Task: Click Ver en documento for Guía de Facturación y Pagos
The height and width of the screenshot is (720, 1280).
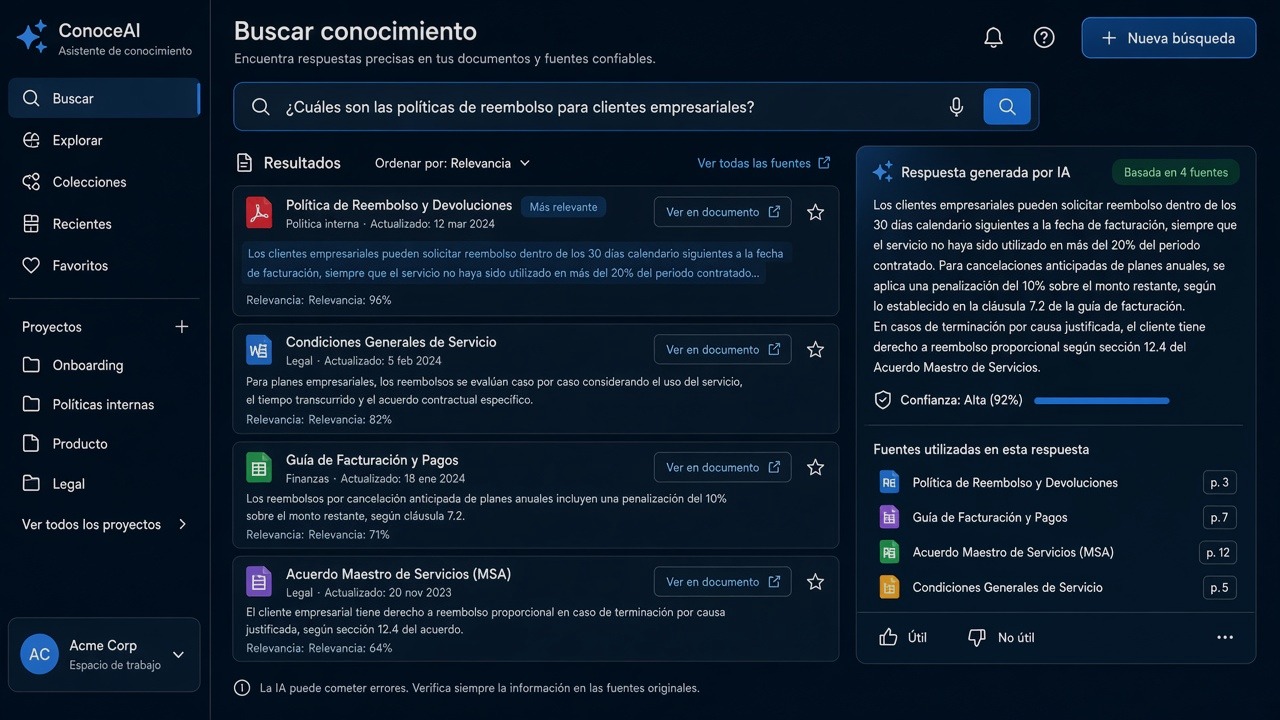Action: tap(723, 467)
